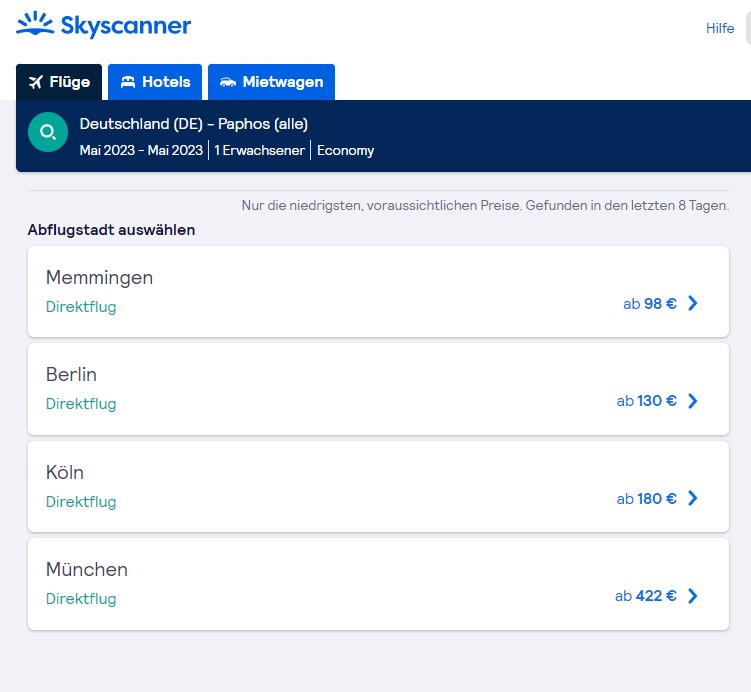Open the Flüge tab
Screen dimensions: 751x692
click(x=59, y=82)
